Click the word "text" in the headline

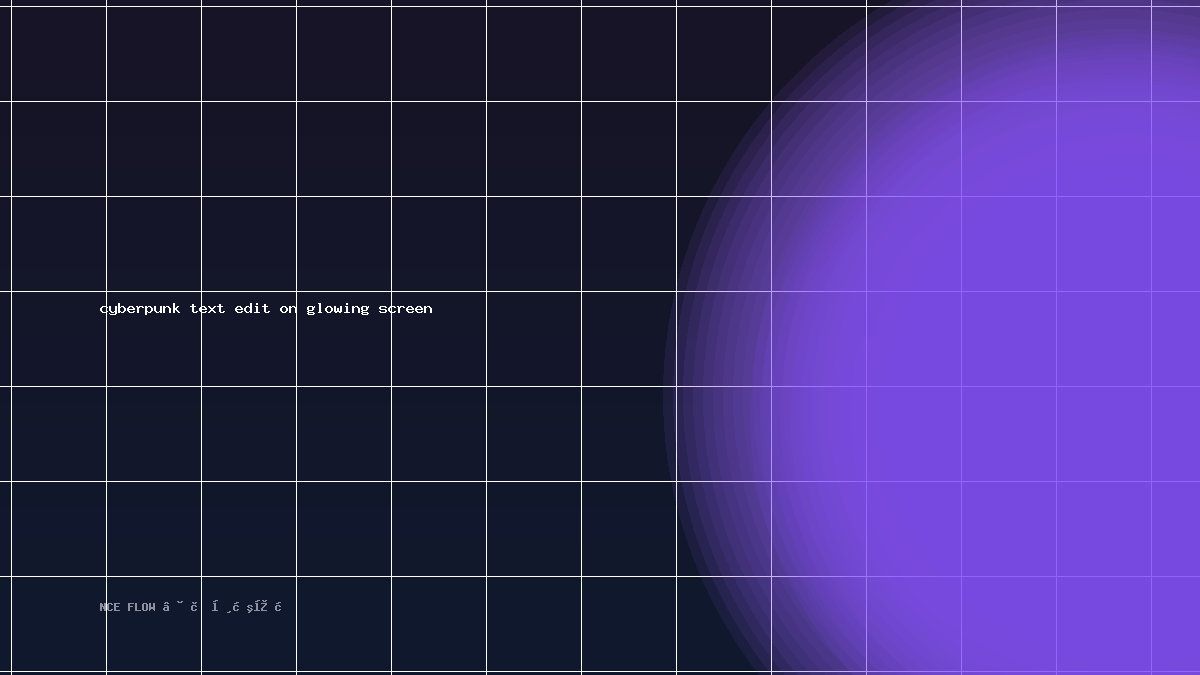pos(208,308)
